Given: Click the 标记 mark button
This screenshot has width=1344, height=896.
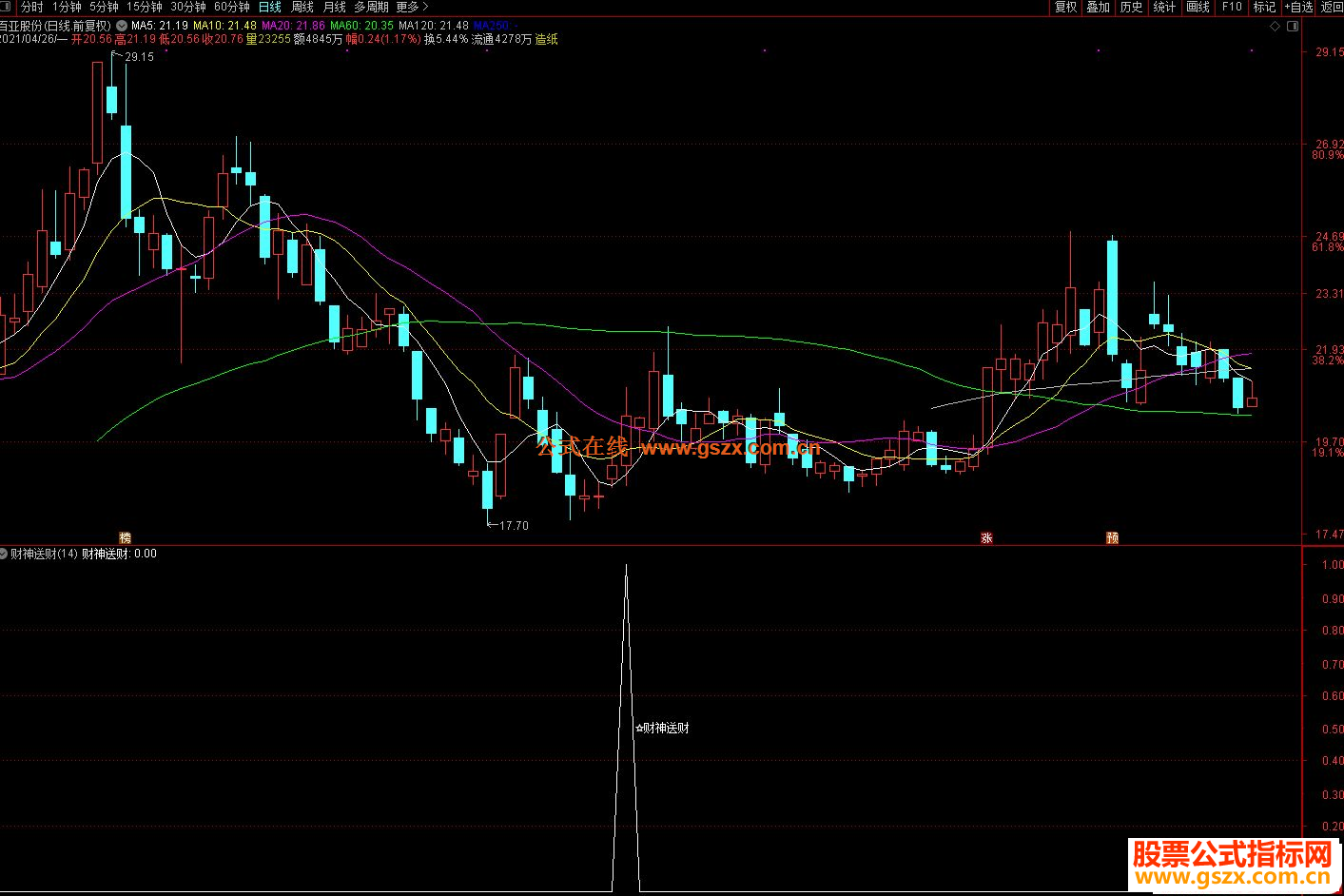Looking at the screenshot, I should (1264, 7).
